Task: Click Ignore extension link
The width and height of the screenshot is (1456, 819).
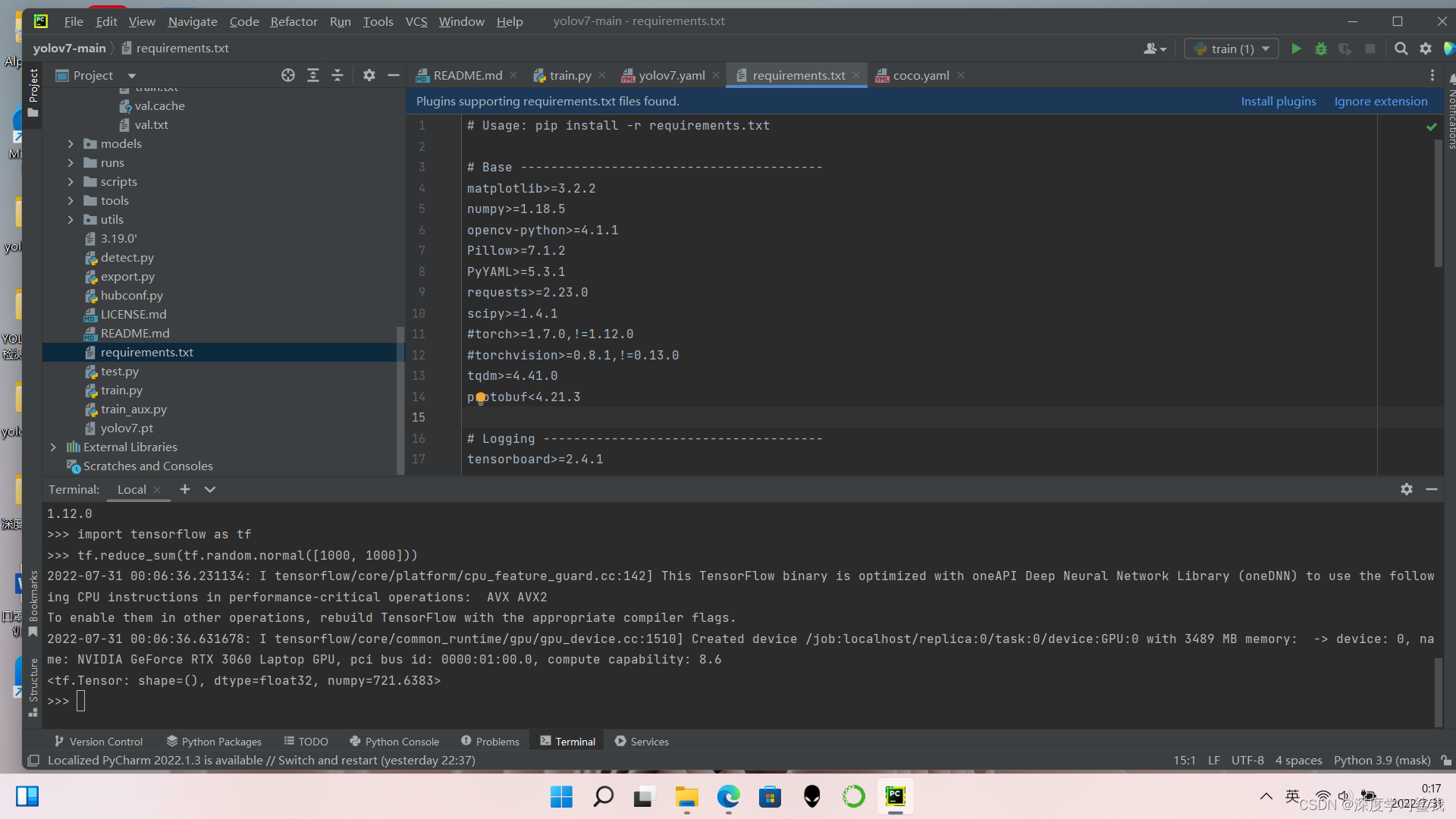Action: [1380, 101]
